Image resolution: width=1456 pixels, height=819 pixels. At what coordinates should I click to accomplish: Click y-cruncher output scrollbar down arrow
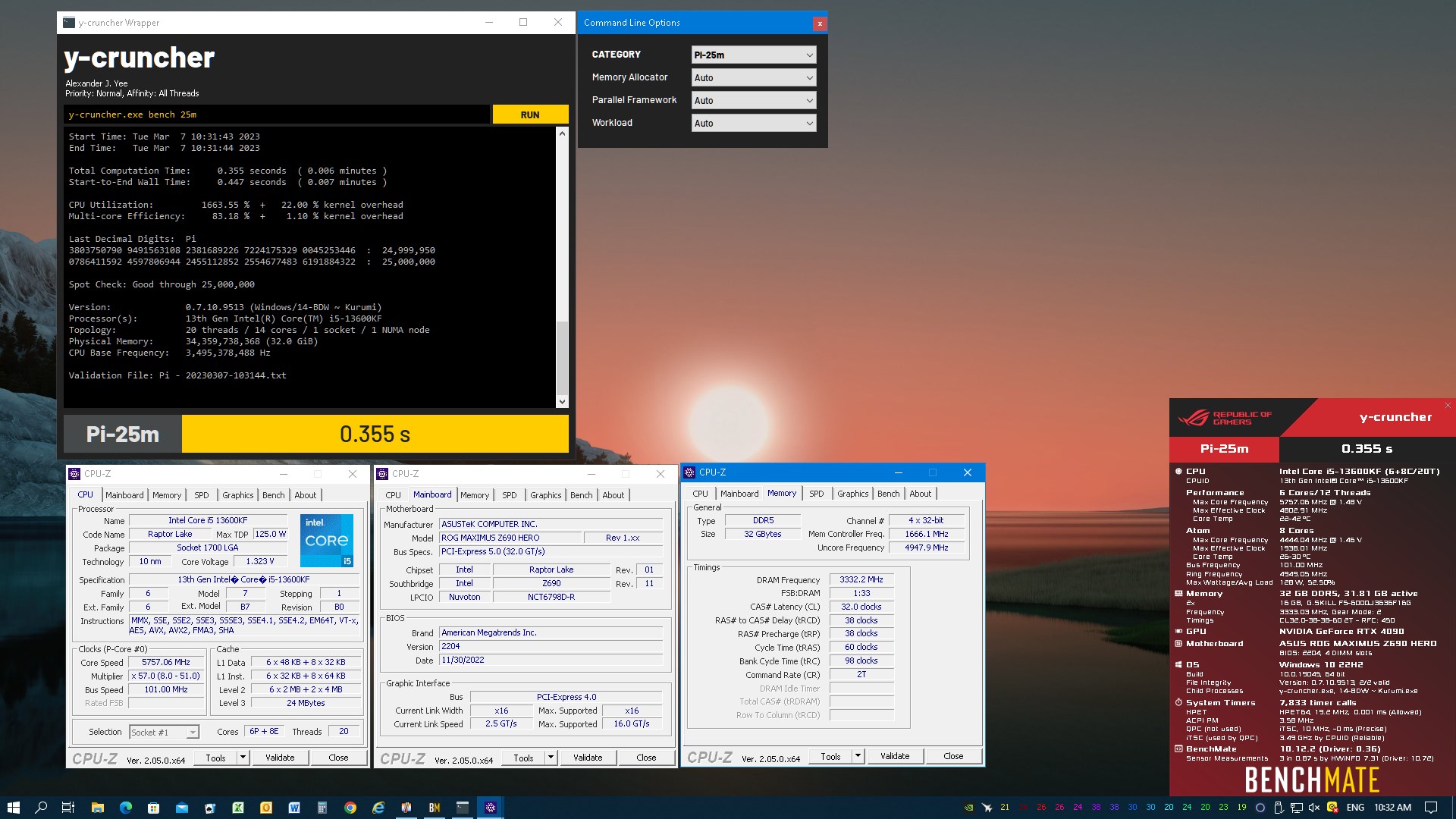(x=562, y=402)
